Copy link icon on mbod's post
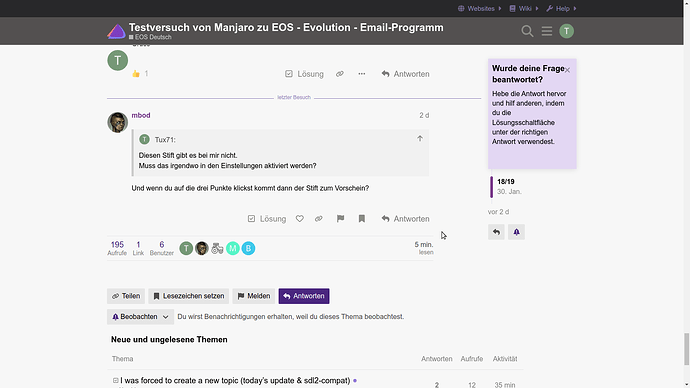This screenshot has height=388, width=690. point(319,219)
